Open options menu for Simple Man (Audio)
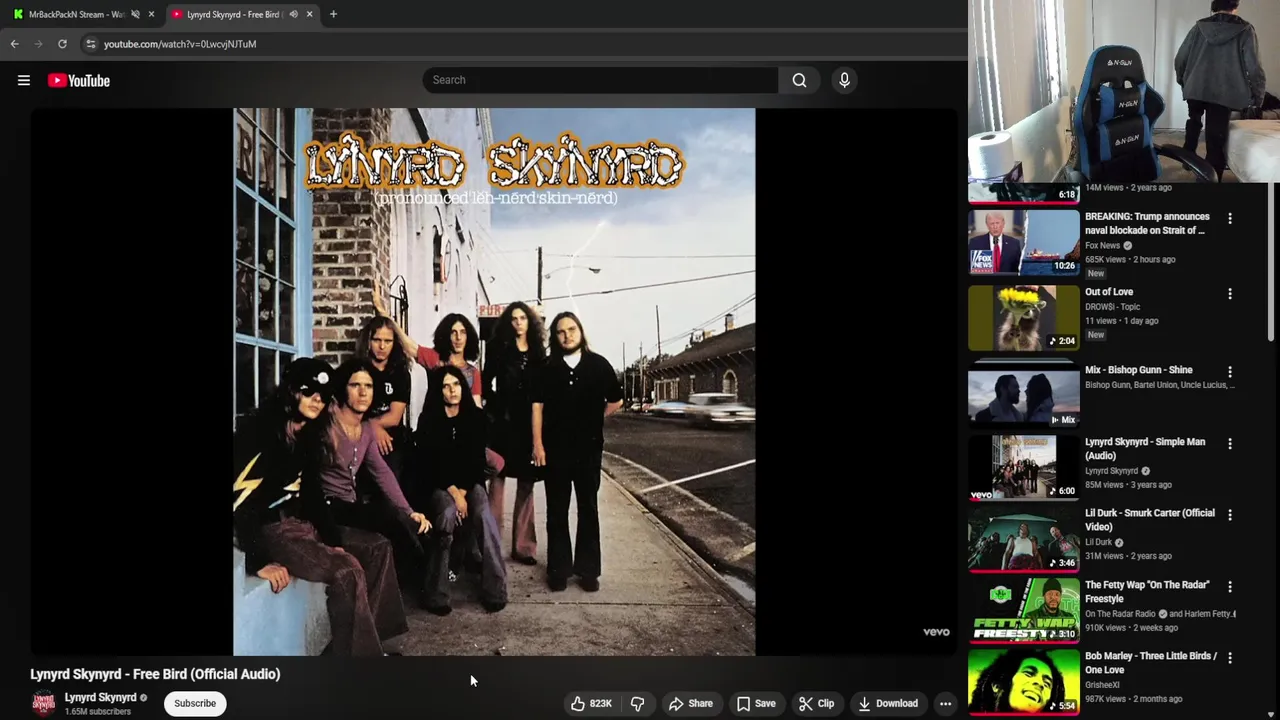Image resolution: width=1280 pixels, height=720 pixels. point(1230,444)
